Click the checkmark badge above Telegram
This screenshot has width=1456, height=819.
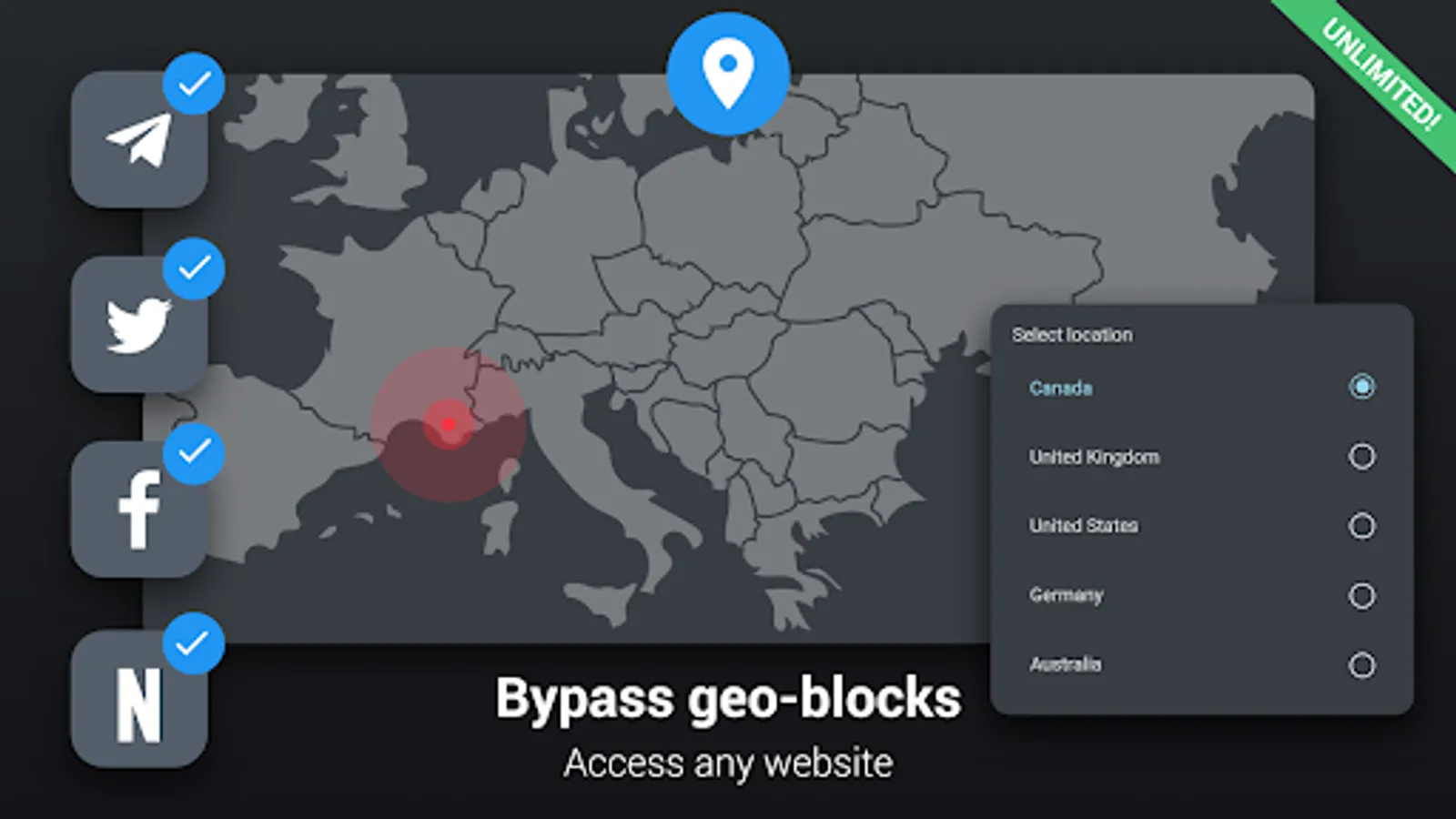(x=194, y=85)
